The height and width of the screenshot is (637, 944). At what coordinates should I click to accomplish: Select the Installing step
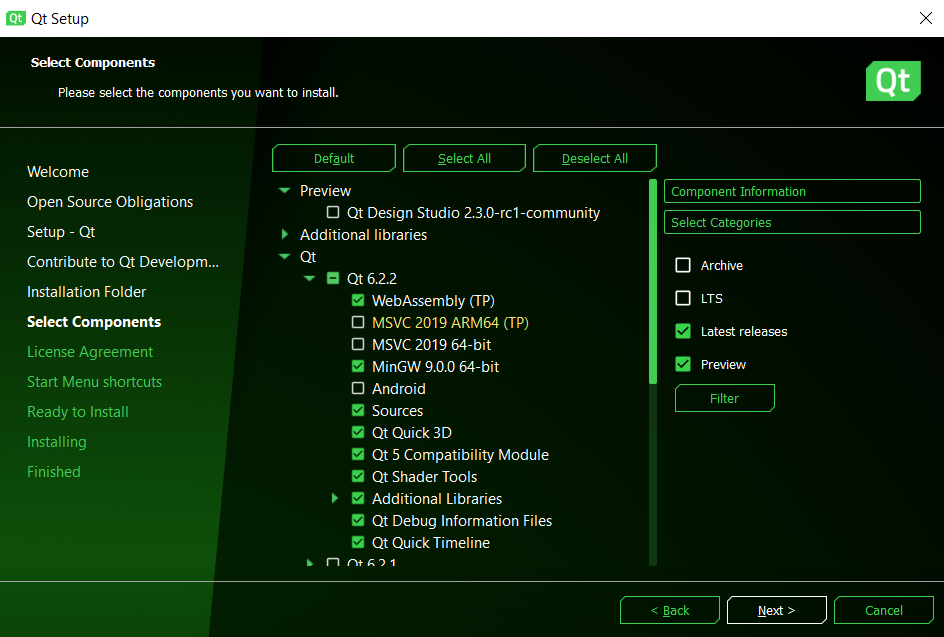[x=57, y=442]
